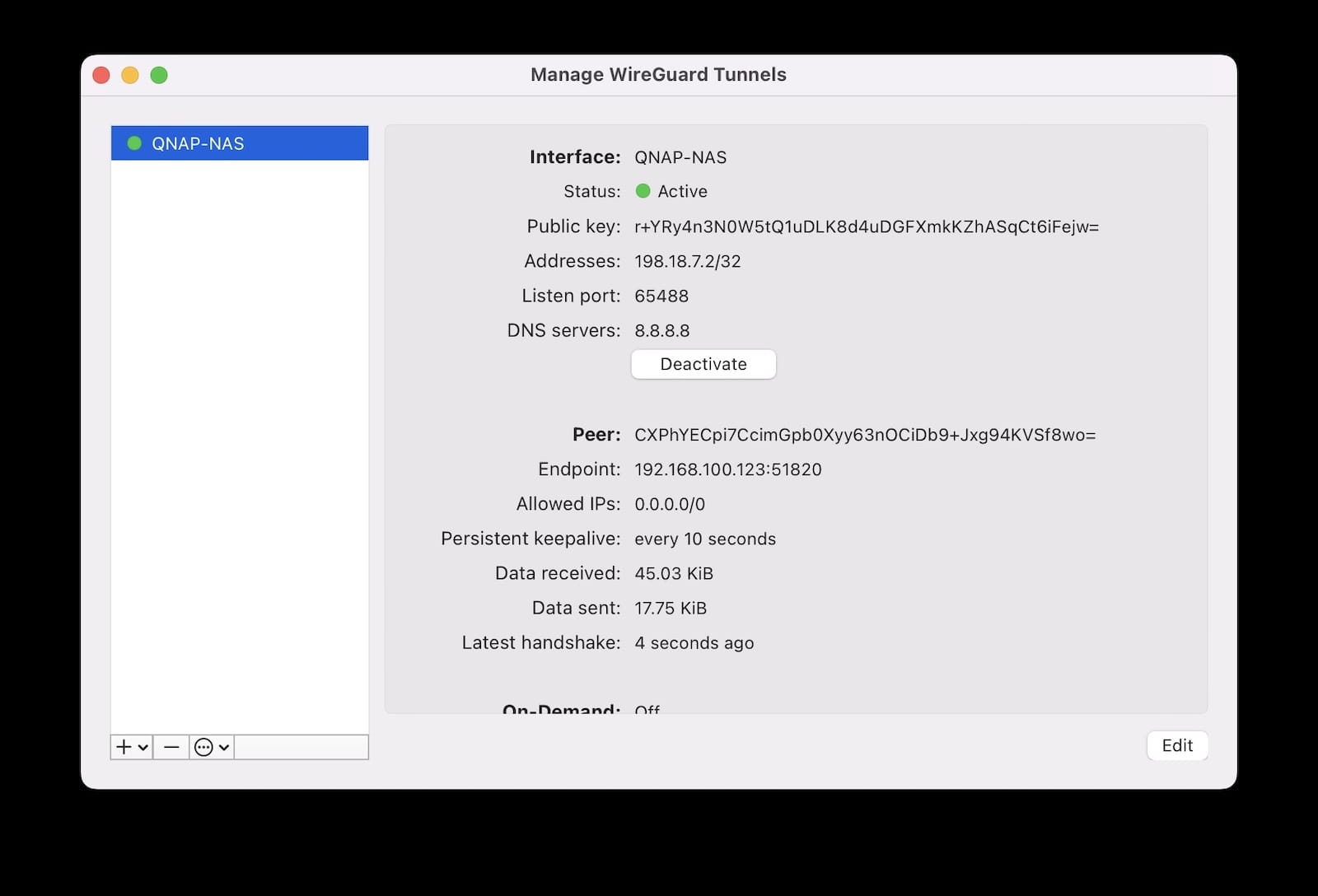Click the Interface: label
Image resolution: width=1318 pixels, height=896 pixels.
[x=575, y=156]
